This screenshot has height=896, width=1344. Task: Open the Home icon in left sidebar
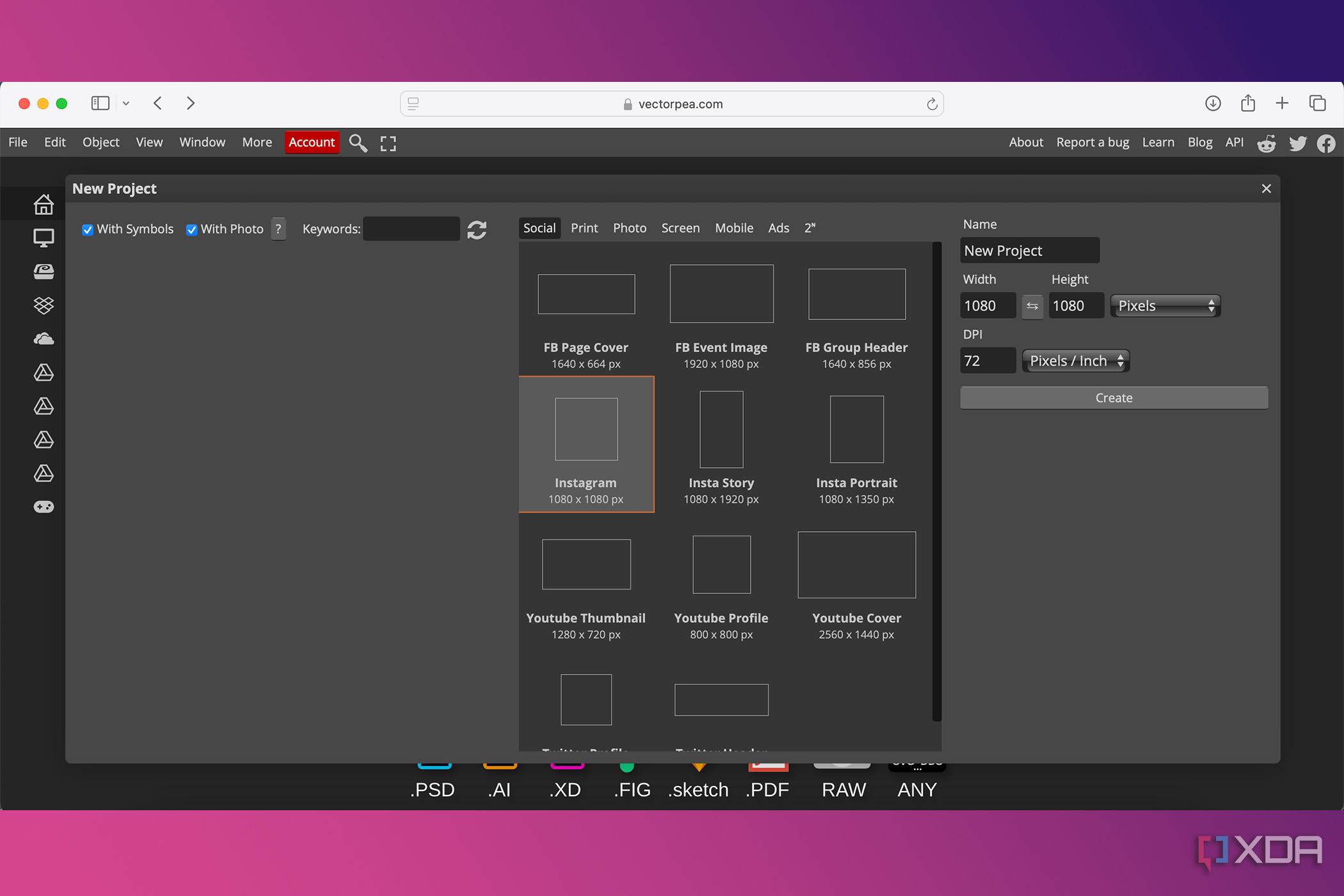44,204
